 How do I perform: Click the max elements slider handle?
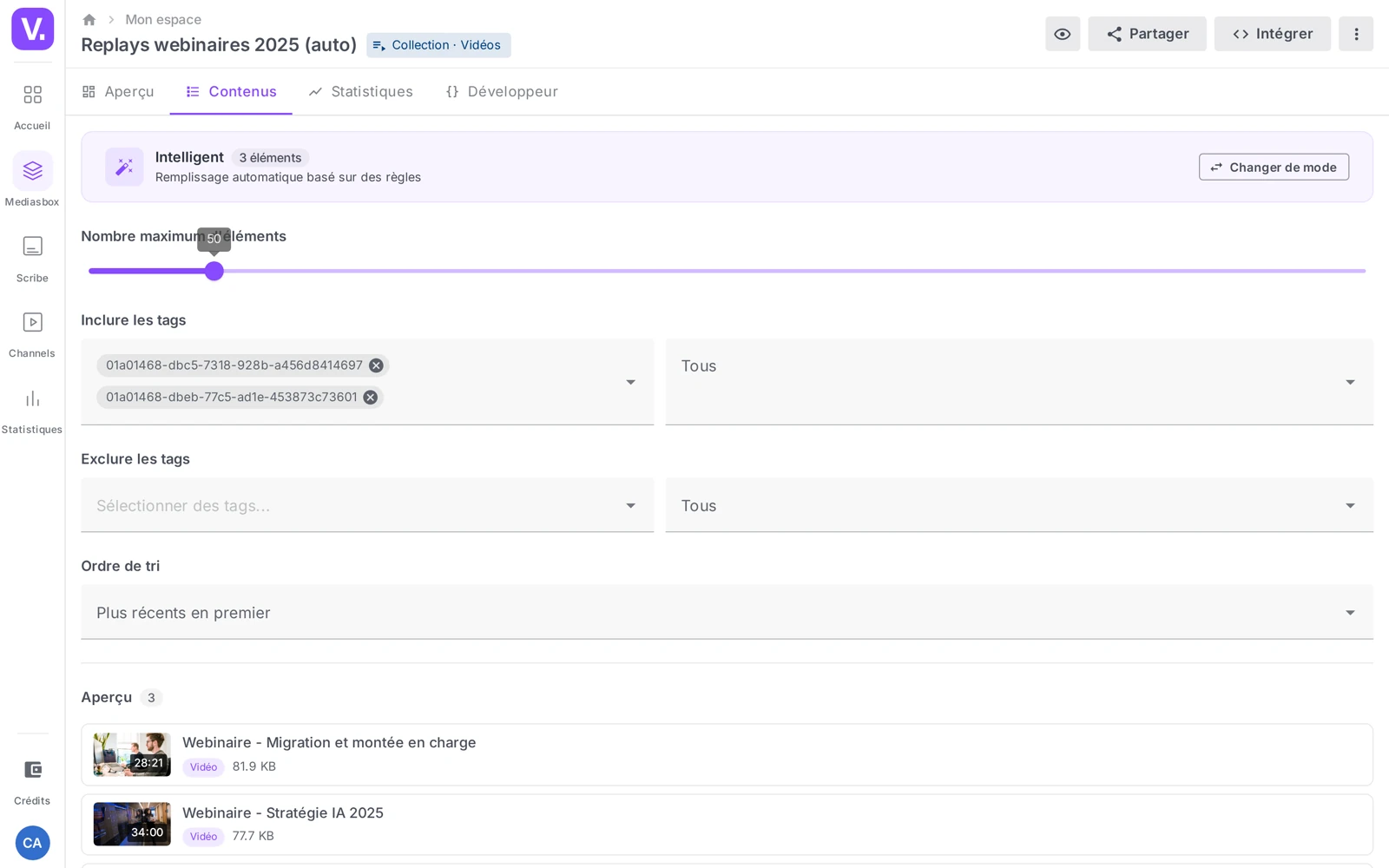click(x=214, y=271)
